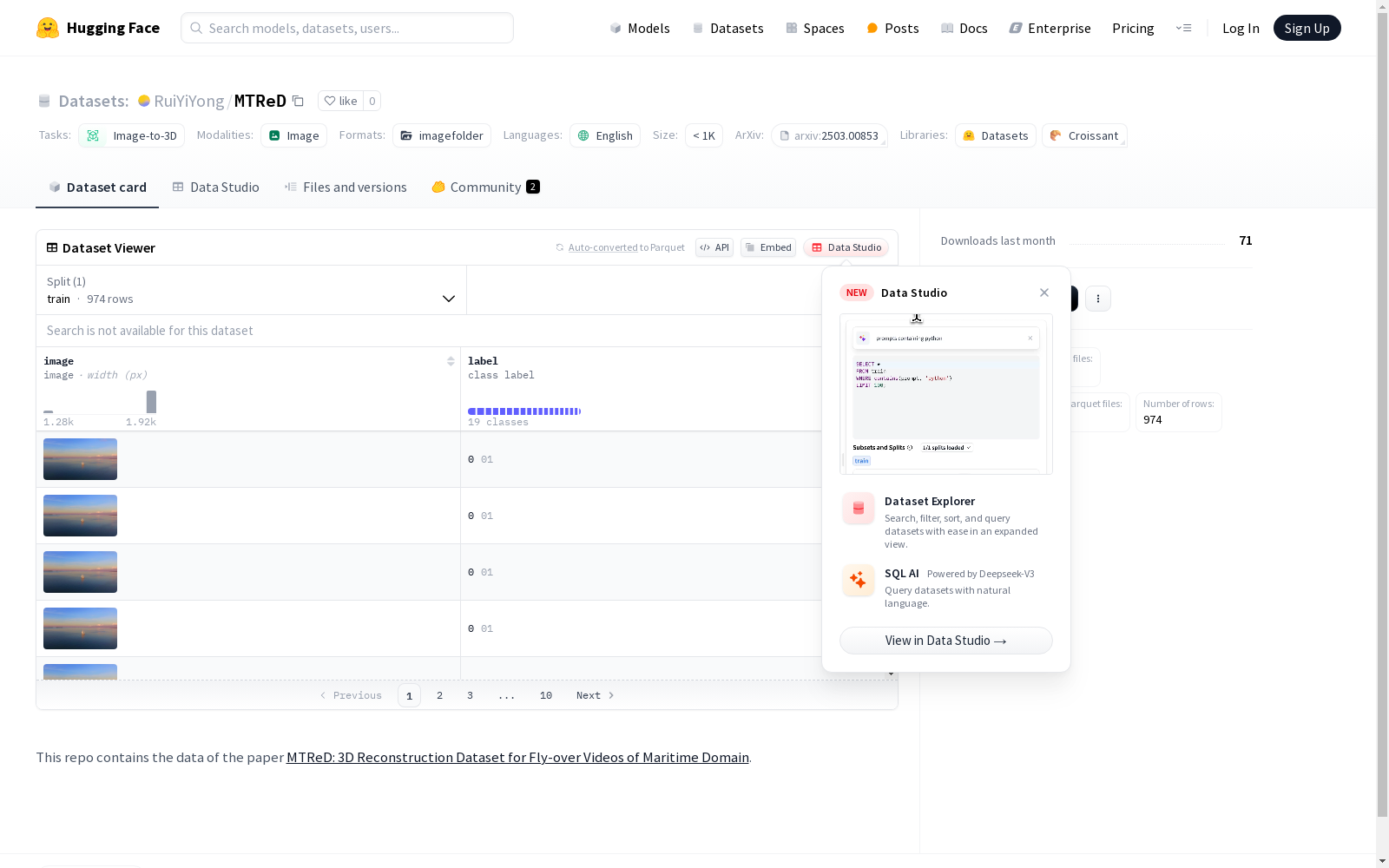
Task: Expand the train split dropdown
Action: (252, 290)
